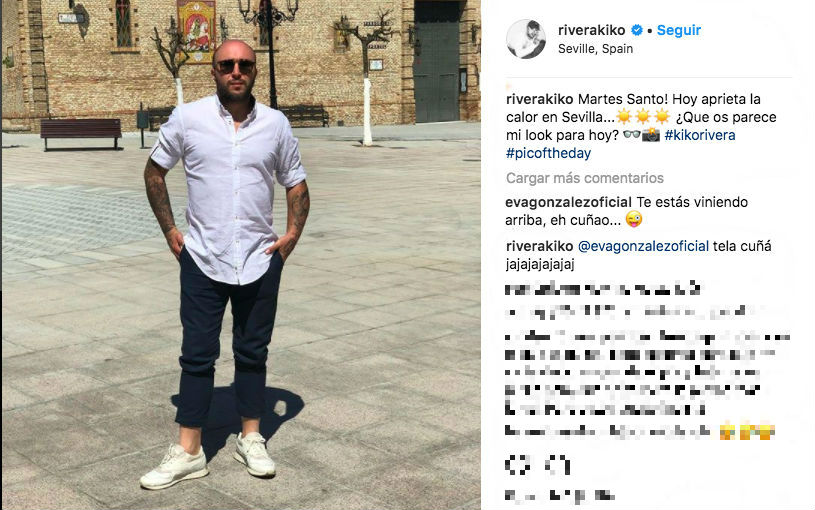
Task: Click the camera emoji in the caption
Action: 651,135
